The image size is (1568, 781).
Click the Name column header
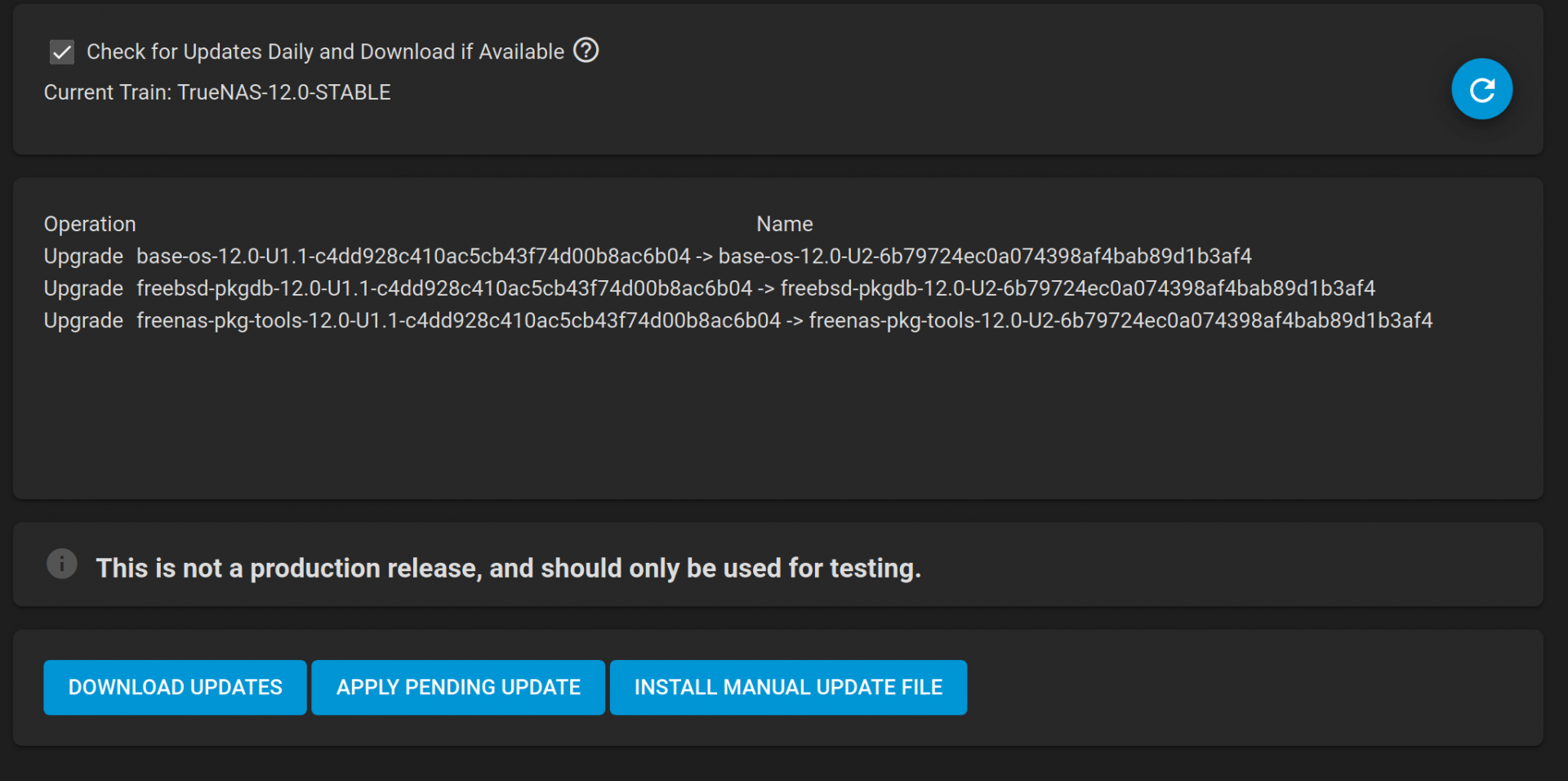pos(784,224)
